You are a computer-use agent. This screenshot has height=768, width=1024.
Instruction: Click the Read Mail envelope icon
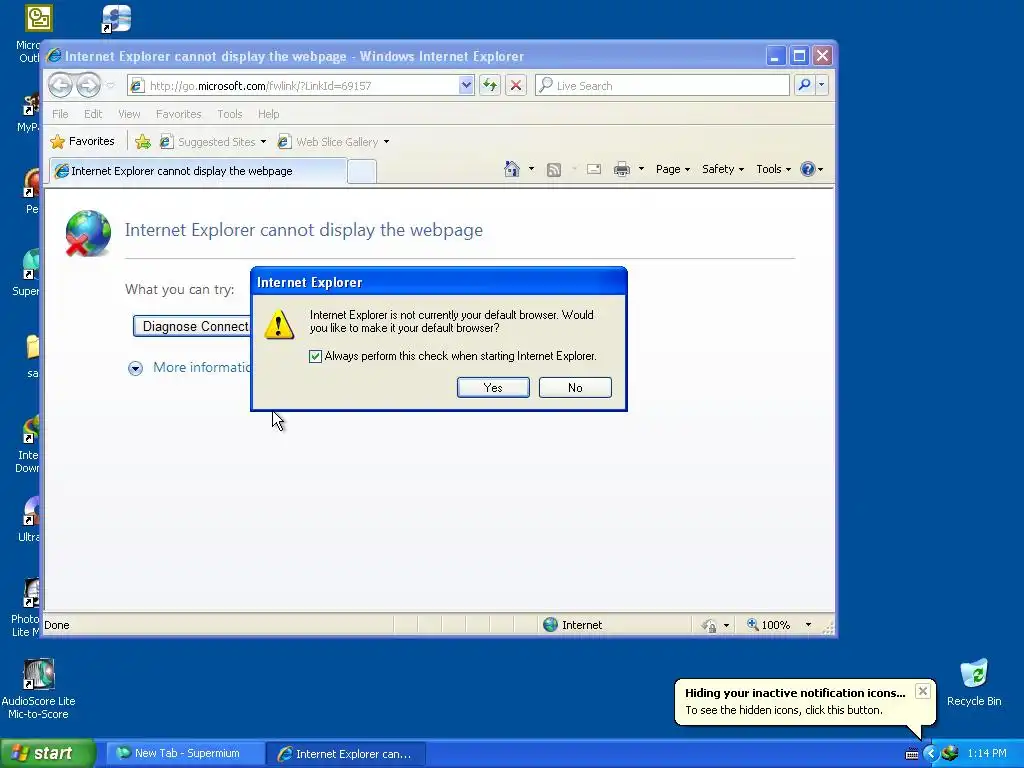click(594, 170)
